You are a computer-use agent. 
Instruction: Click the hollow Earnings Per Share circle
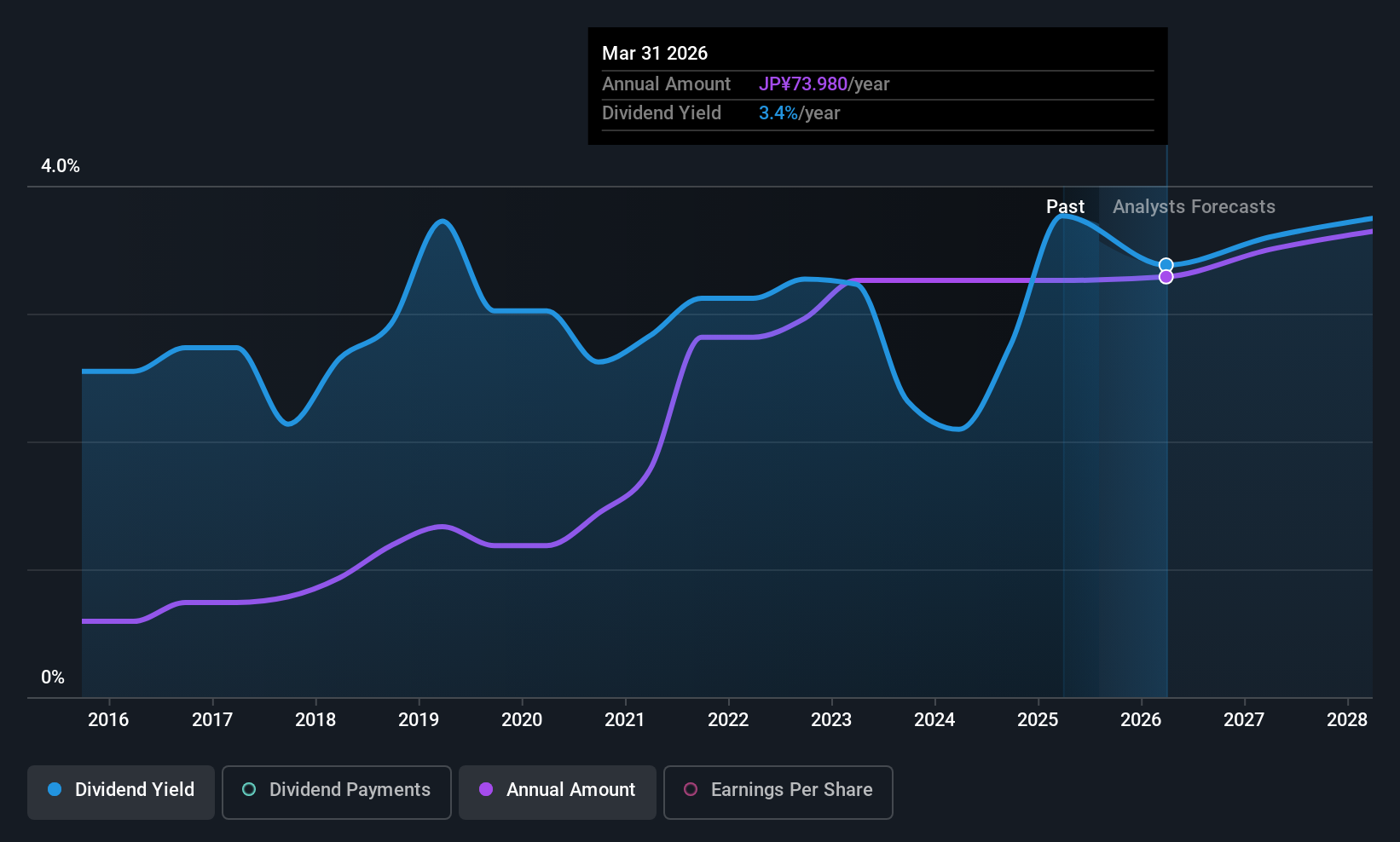(x=691, y=790)
